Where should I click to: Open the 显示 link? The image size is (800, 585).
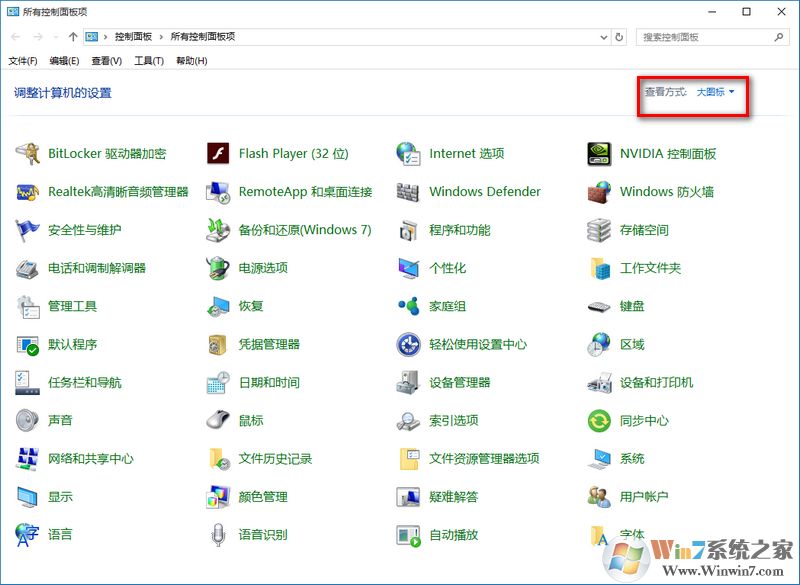[x=60, y=497]
